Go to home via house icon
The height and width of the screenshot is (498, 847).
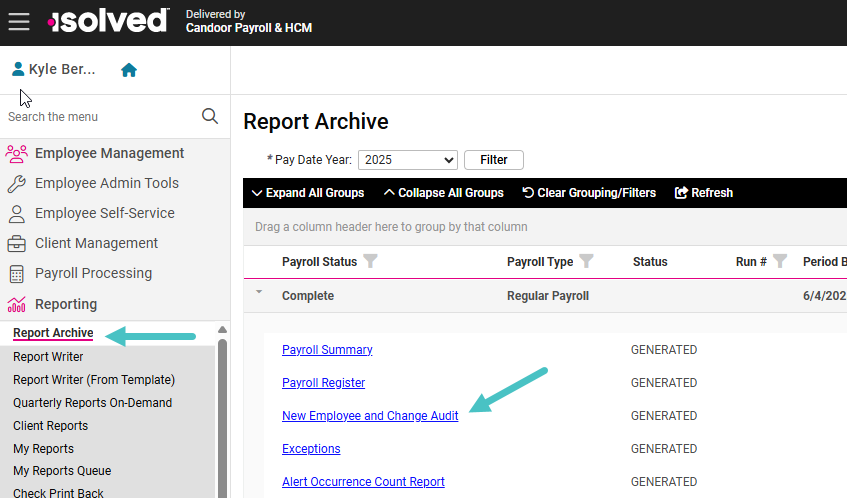[x=129, y=70]
